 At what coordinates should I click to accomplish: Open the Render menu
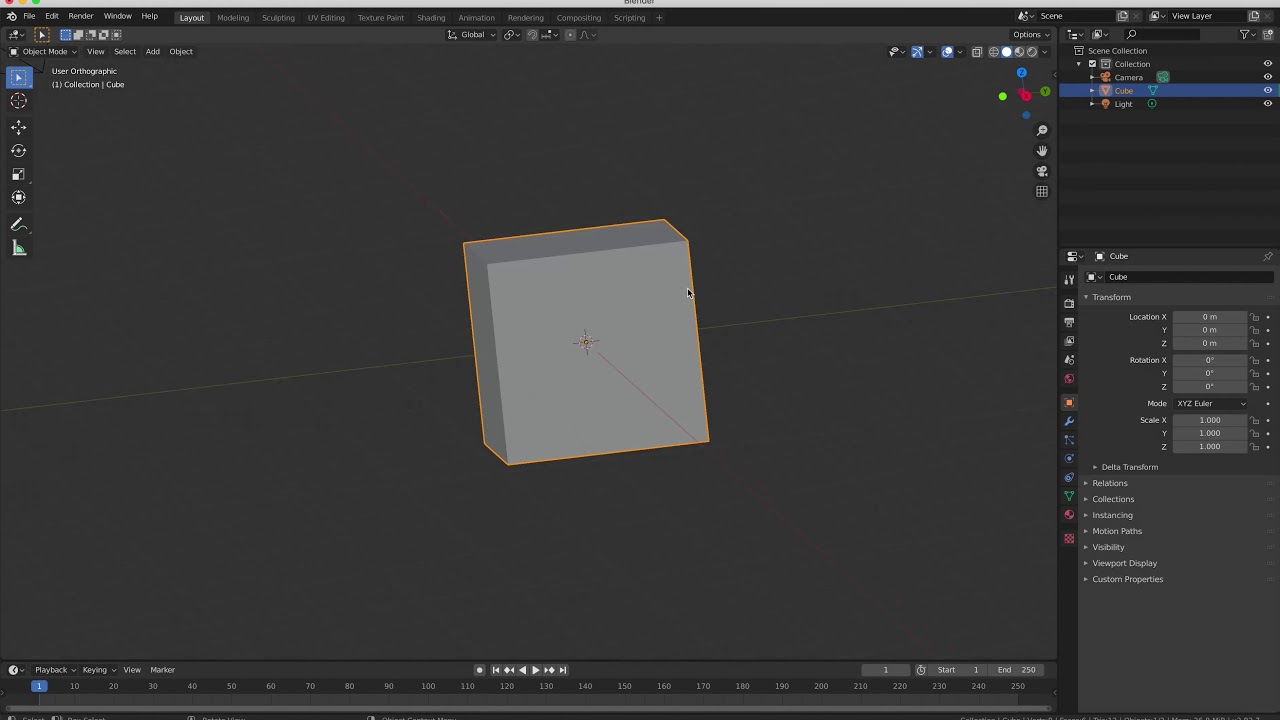click(x=81, y=17)
